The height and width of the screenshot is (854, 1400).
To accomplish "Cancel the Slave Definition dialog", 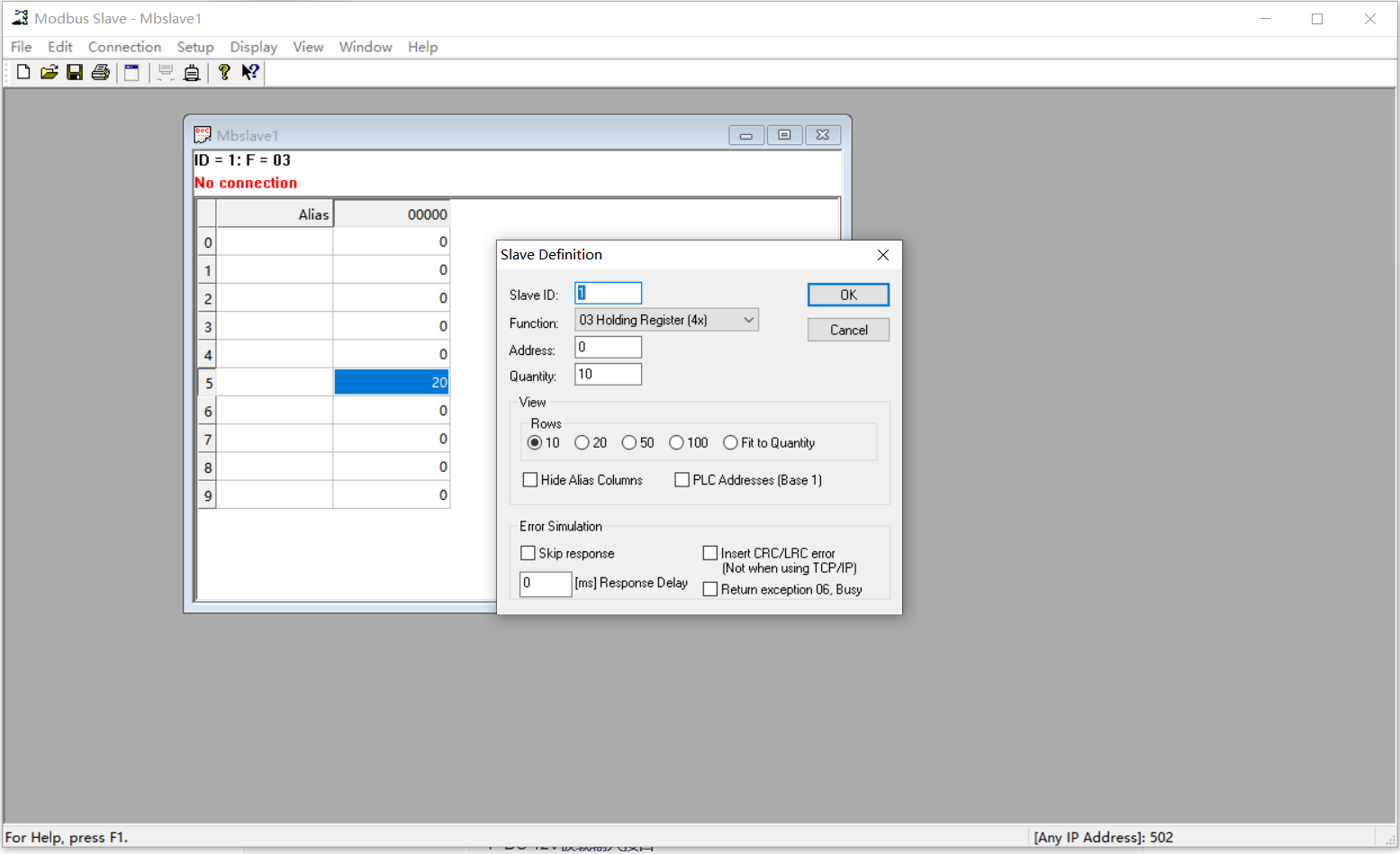I will point(847,329).
